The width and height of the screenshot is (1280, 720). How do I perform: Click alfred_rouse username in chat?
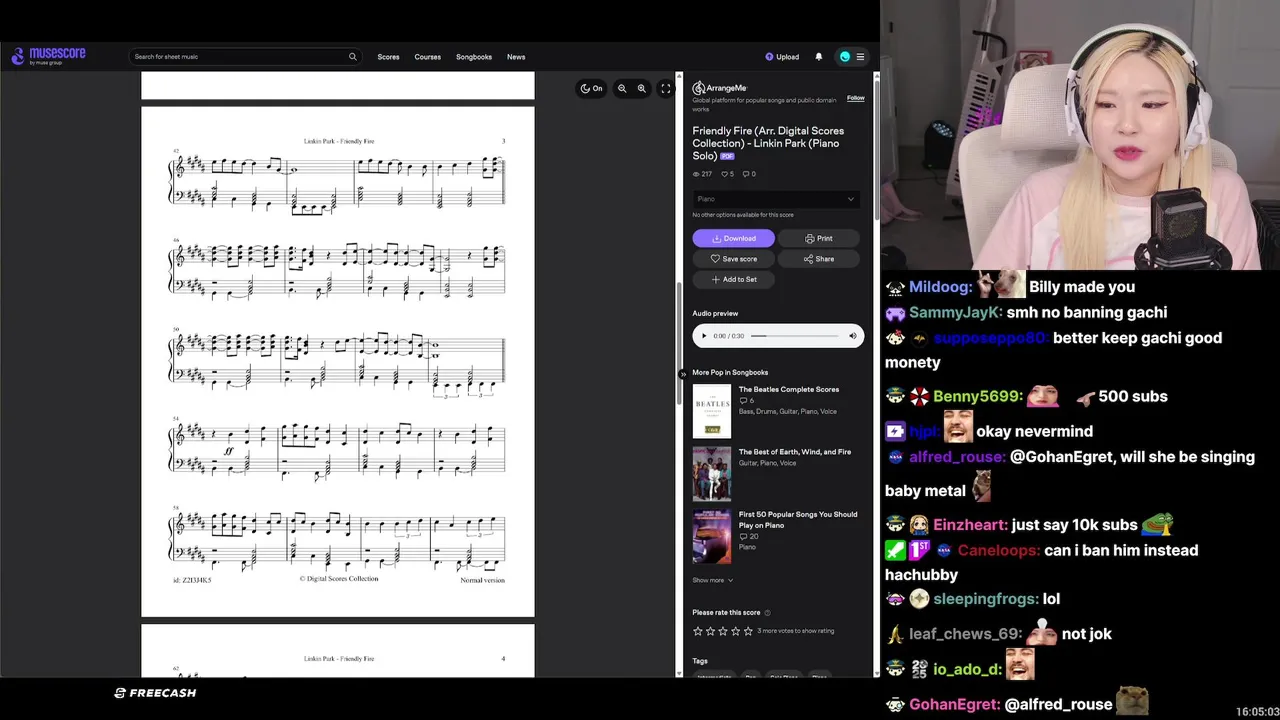point(957,457)
